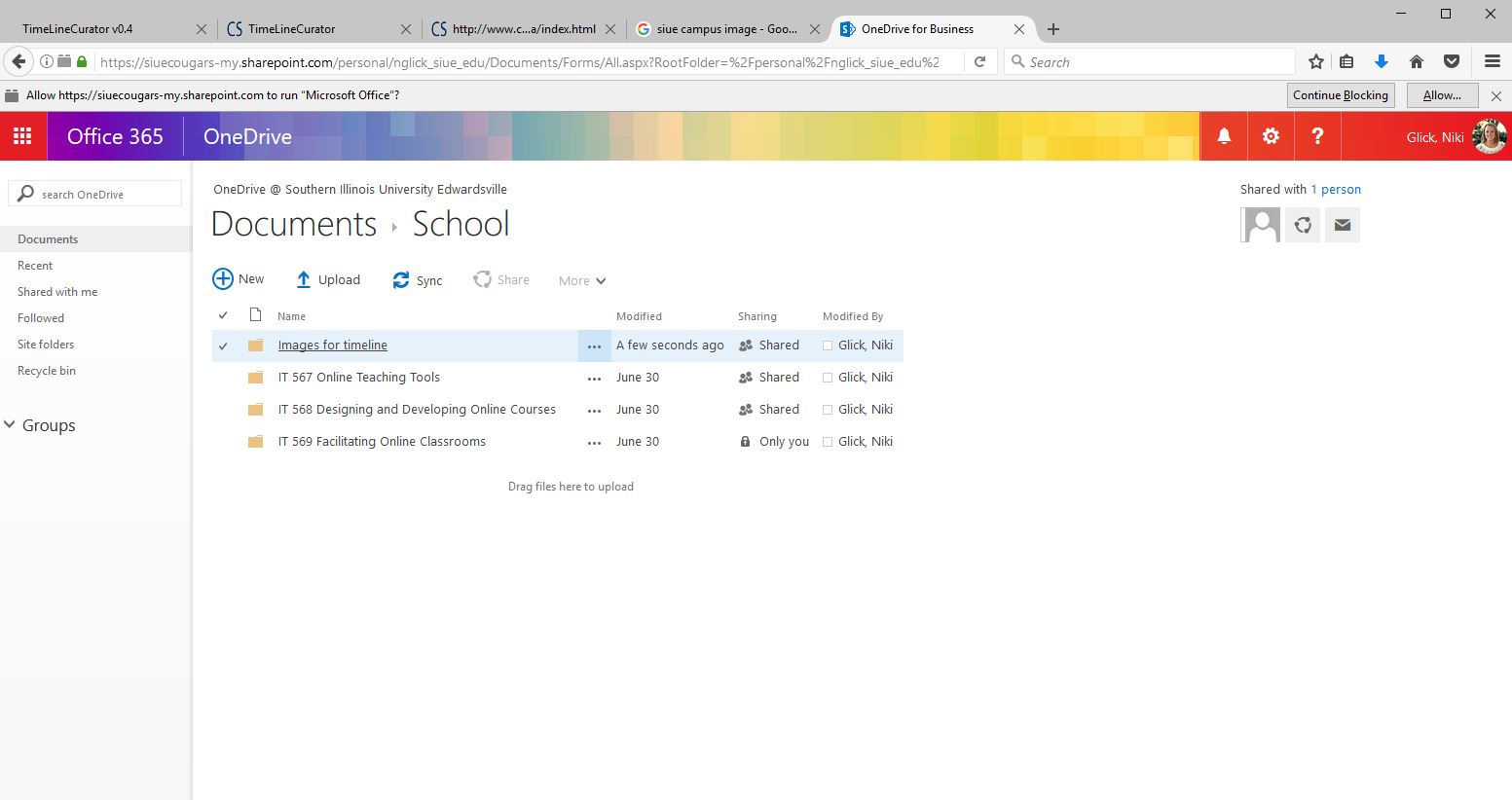Open the settings gear in Office header
The height and width of the screenshot is (800, 1512).
coord(1271,136)
